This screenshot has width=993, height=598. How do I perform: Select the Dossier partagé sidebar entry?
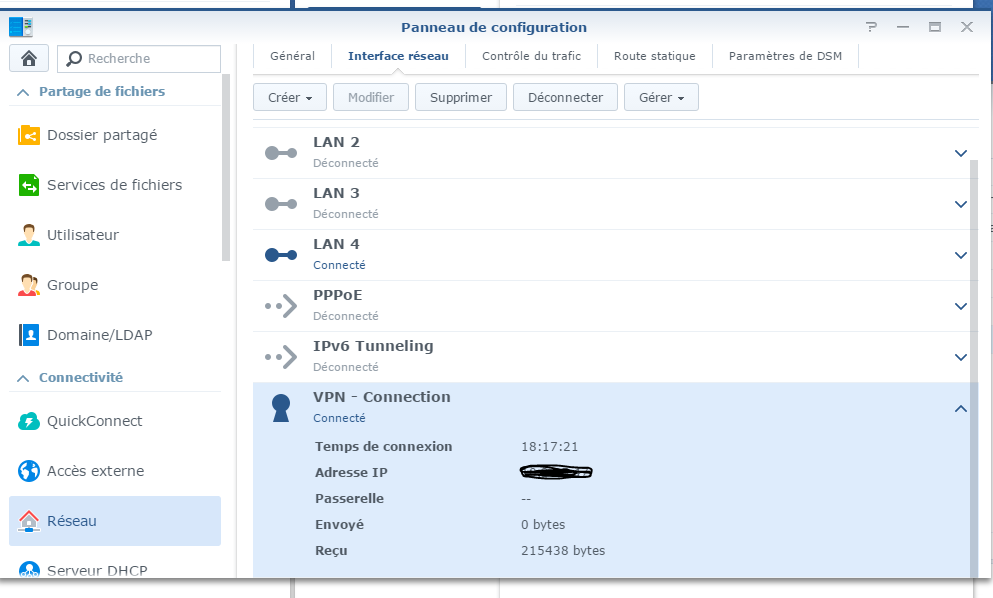coord(115,135)
